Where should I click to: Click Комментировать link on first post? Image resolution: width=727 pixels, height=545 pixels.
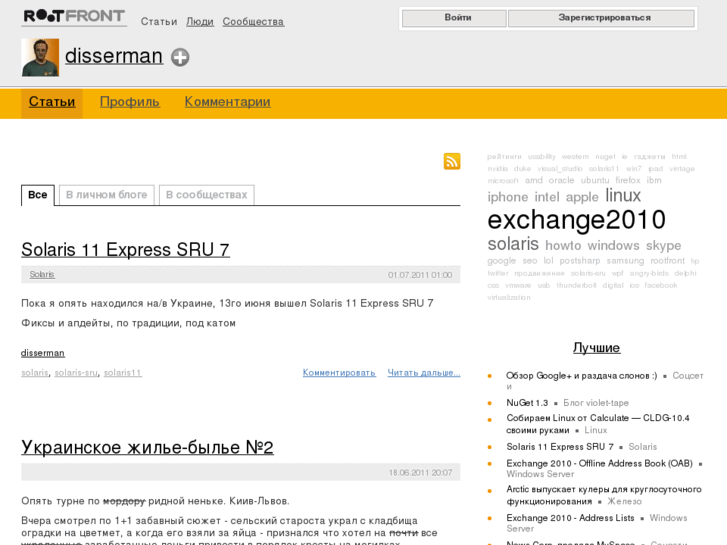[x=339, y=372]
